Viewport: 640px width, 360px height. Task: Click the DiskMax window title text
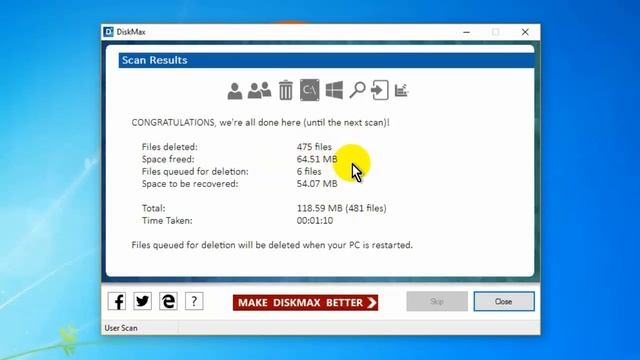(x=131, y=32)
